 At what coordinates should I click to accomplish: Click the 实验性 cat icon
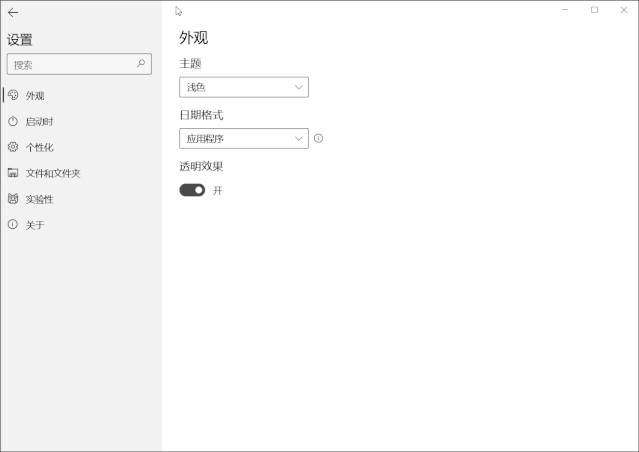click(13, 198)
